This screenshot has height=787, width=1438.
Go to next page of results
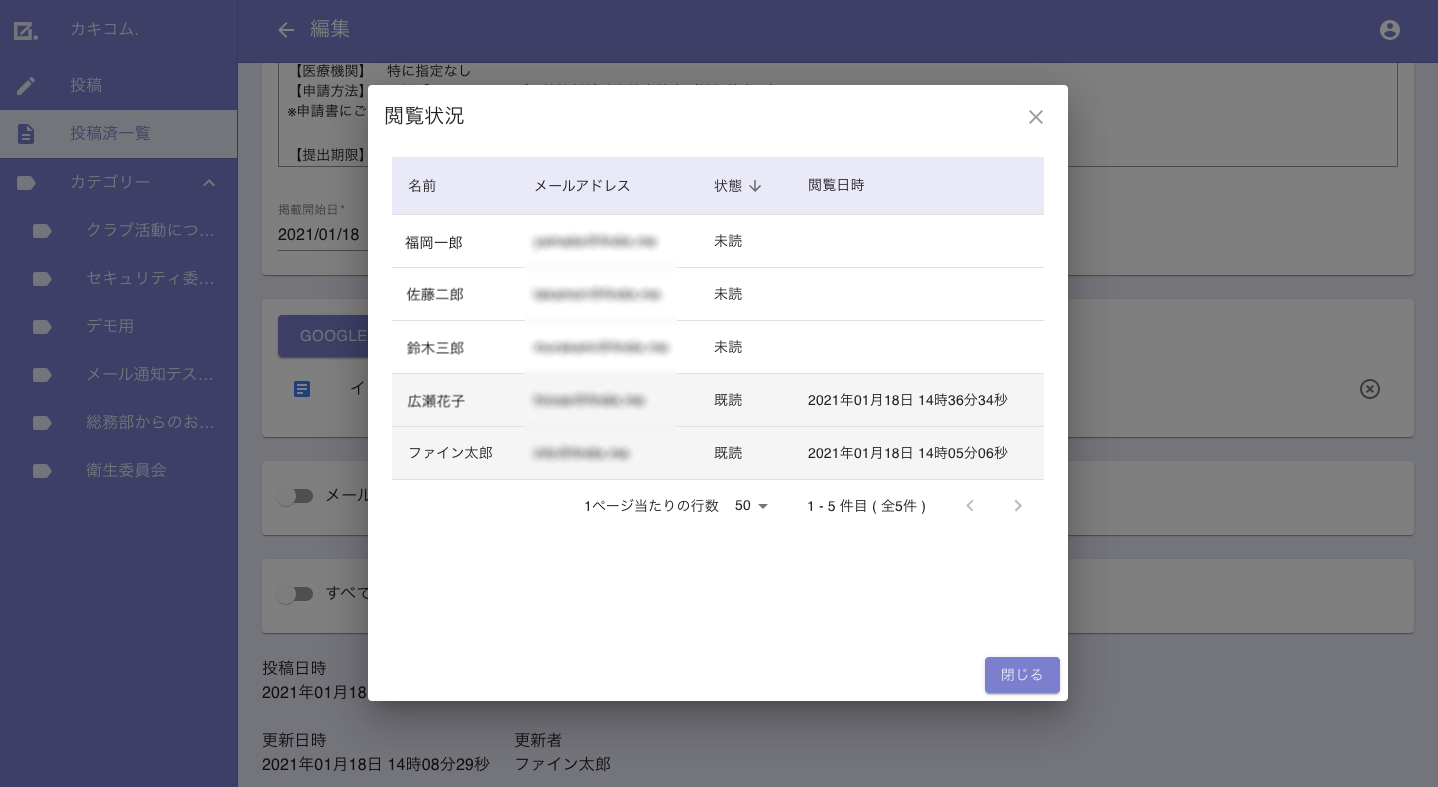coord(1018,506)
